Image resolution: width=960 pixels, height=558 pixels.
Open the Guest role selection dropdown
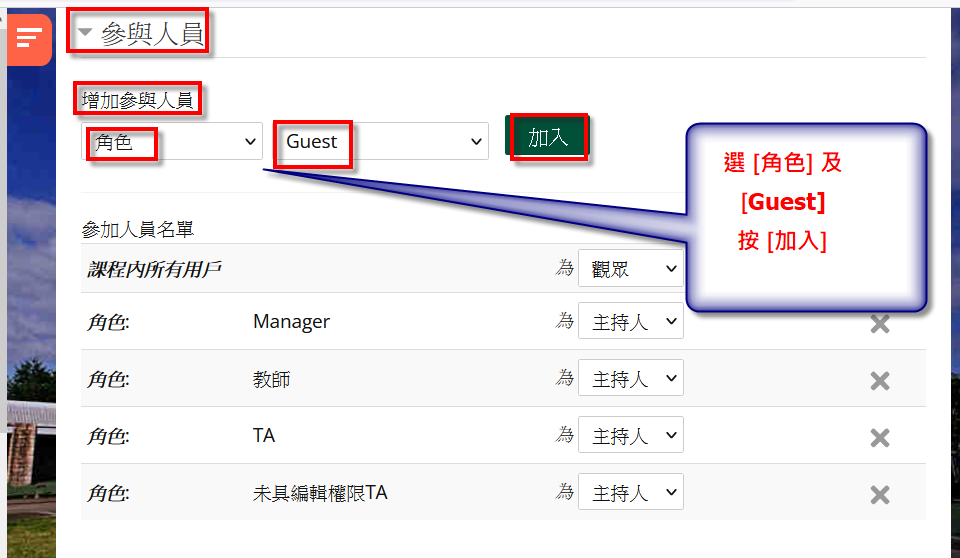381,142
